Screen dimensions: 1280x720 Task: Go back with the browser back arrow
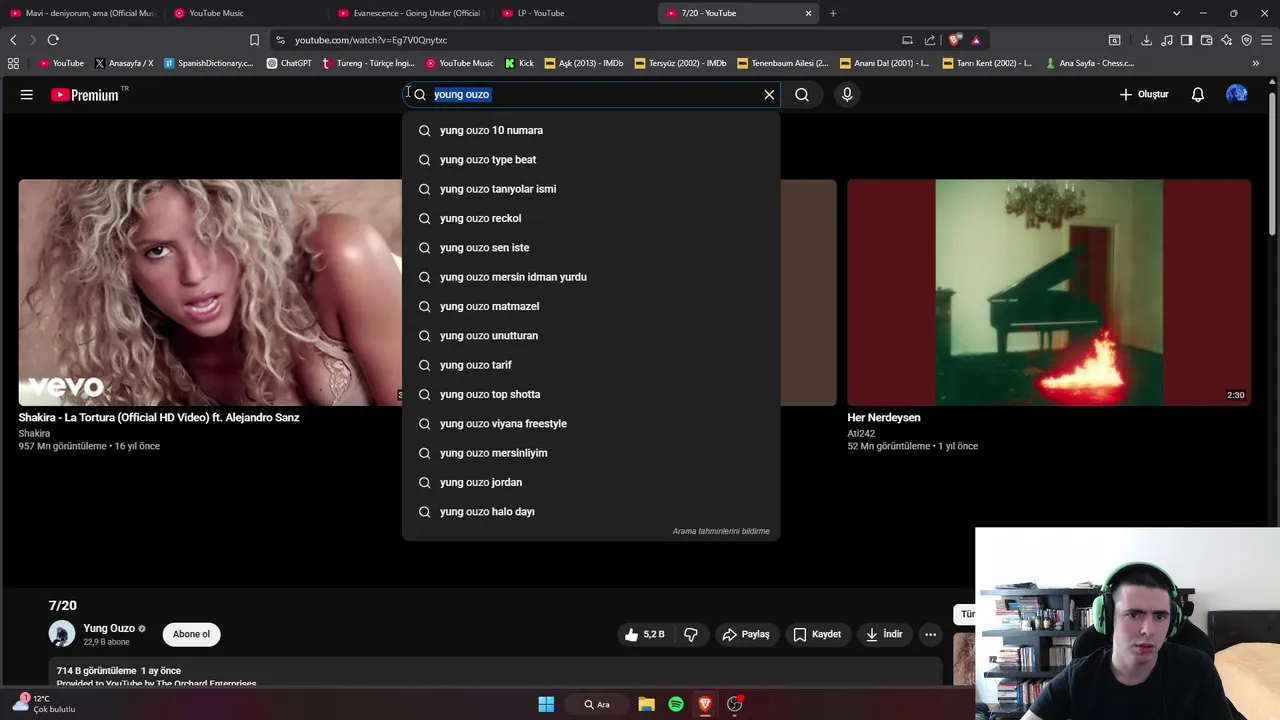click(13, 40)
